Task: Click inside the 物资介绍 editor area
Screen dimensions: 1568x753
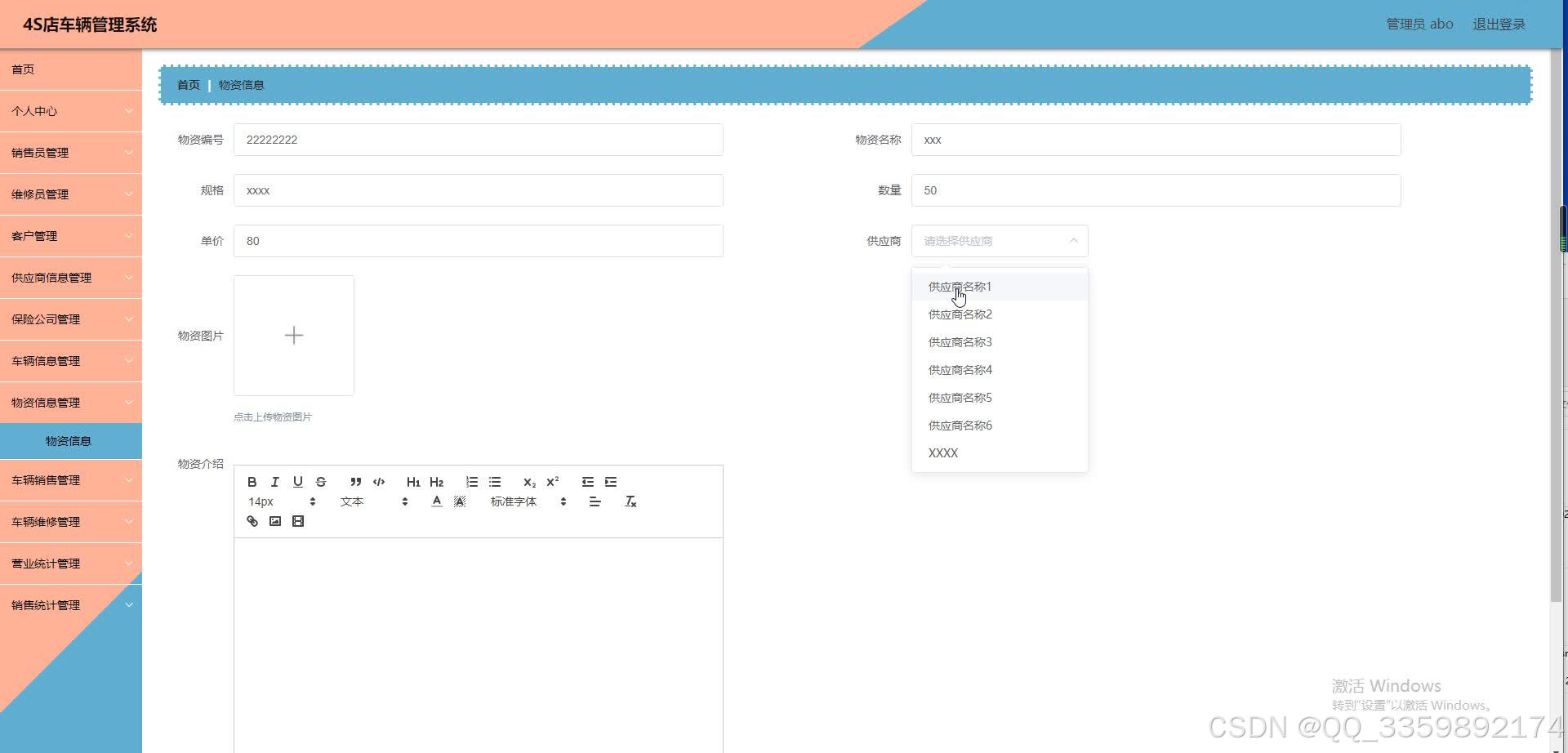Action: 479,645
